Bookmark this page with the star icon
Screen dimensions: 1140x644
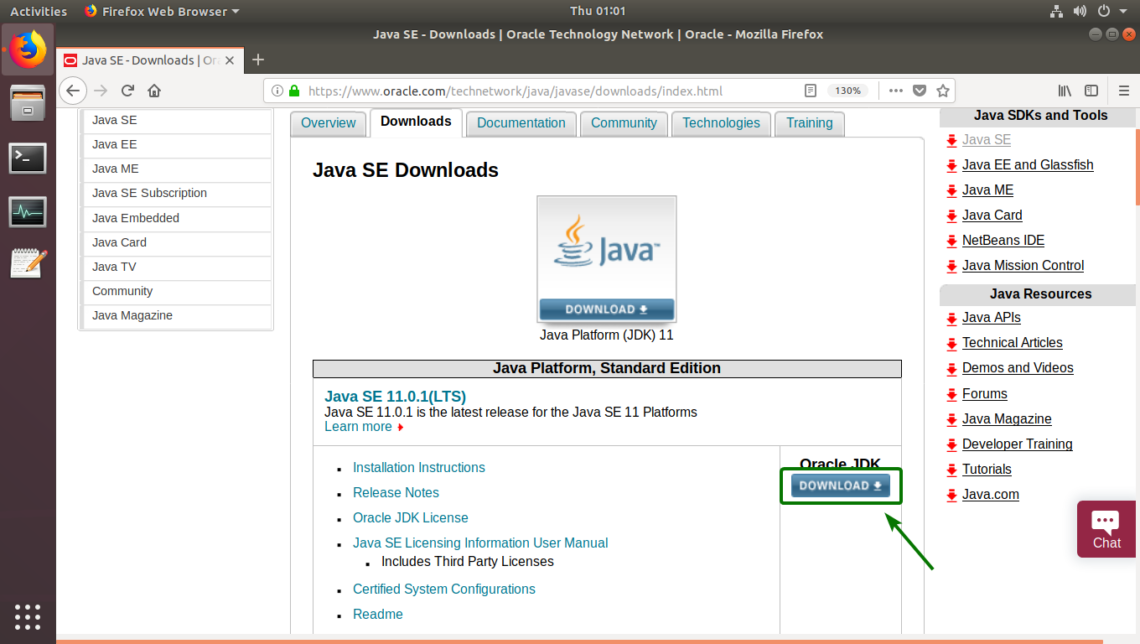click(x=943, y=91)
